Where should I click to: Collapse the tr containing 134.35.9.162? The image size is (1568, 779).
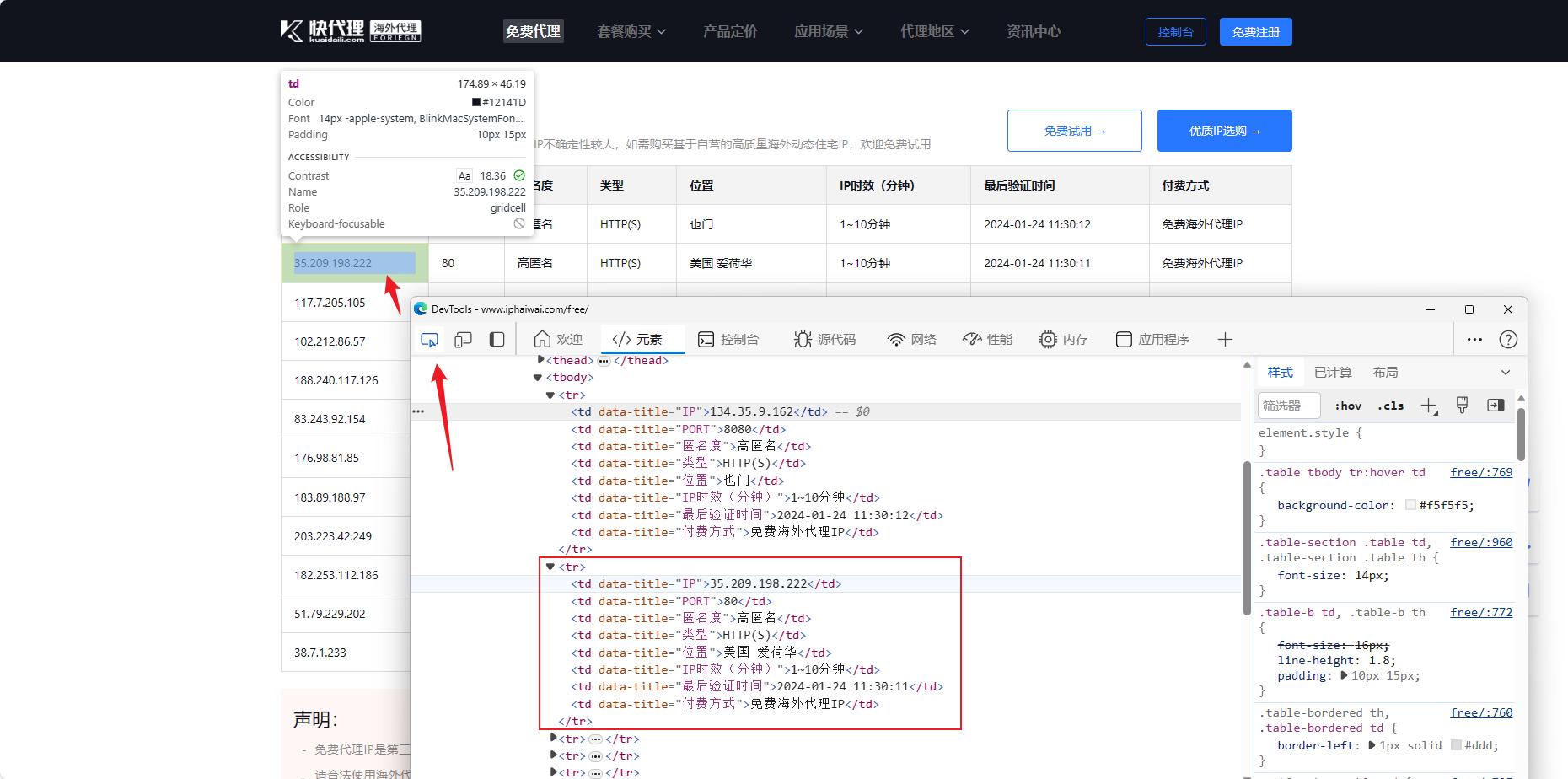(550, 395)
